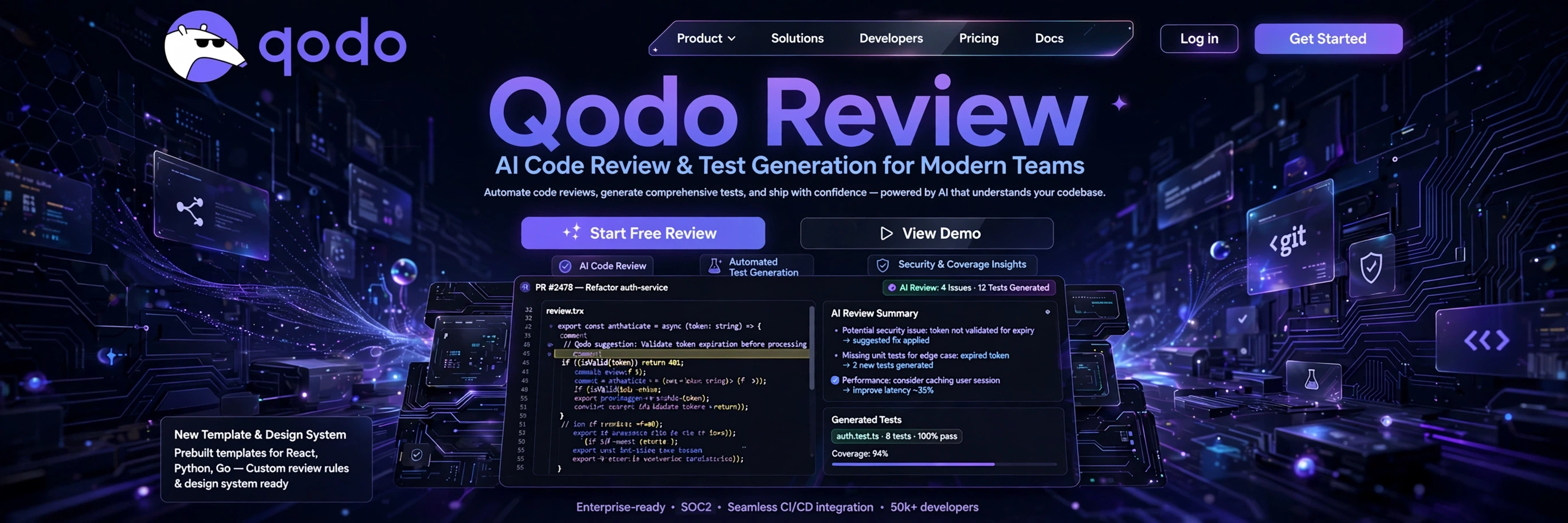The width and height of the screenshot is (1568, 523).
Task: Open the Product dropdown menu
Action: [706, 38]
